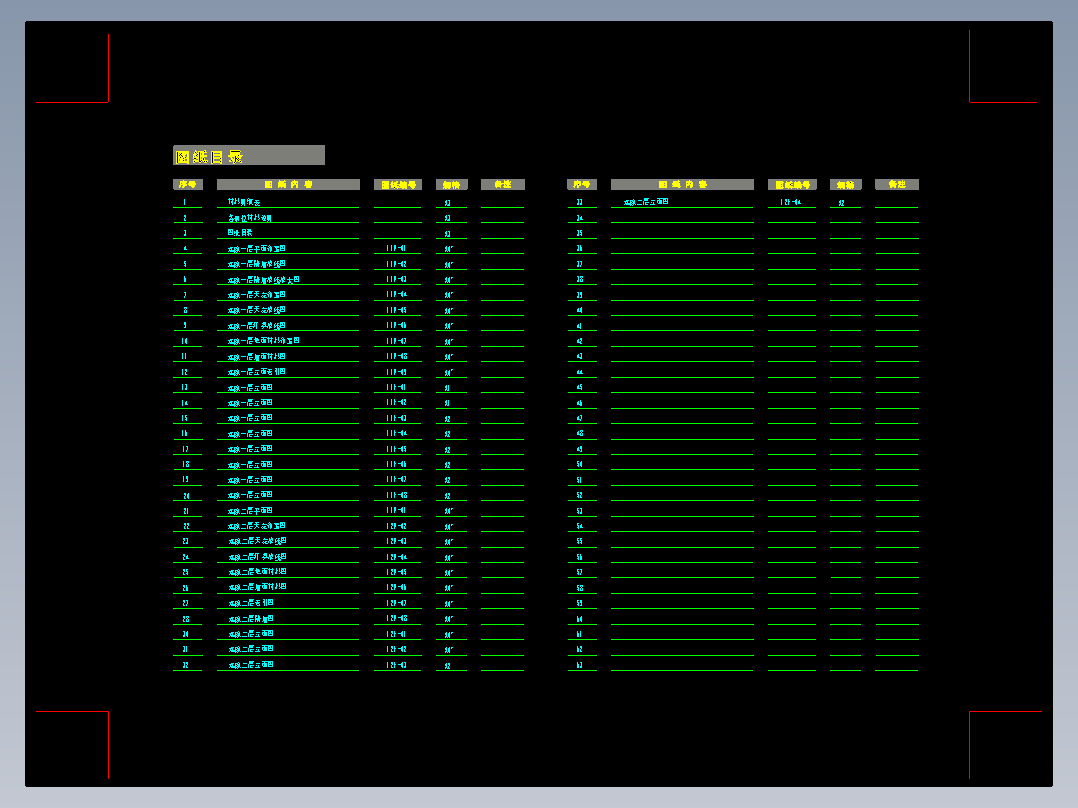Pick the 备注 header above row 1
The height and width of the screenshot is (808, 1078).
[x=503, y=184]
